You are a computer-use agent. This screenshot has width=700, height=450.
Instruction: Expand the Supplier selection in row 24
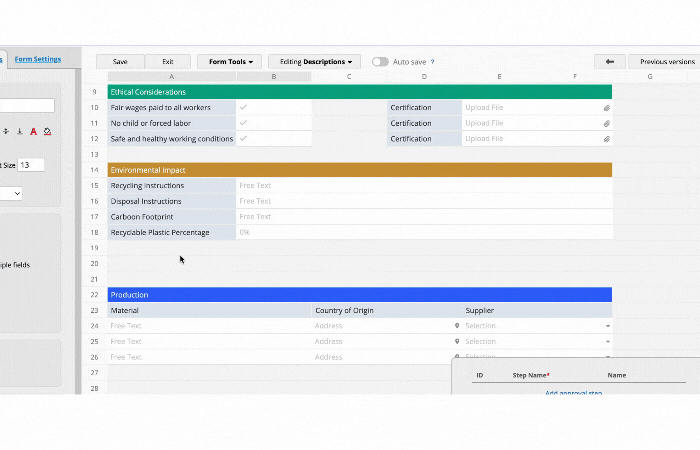[x=607, y=326]
